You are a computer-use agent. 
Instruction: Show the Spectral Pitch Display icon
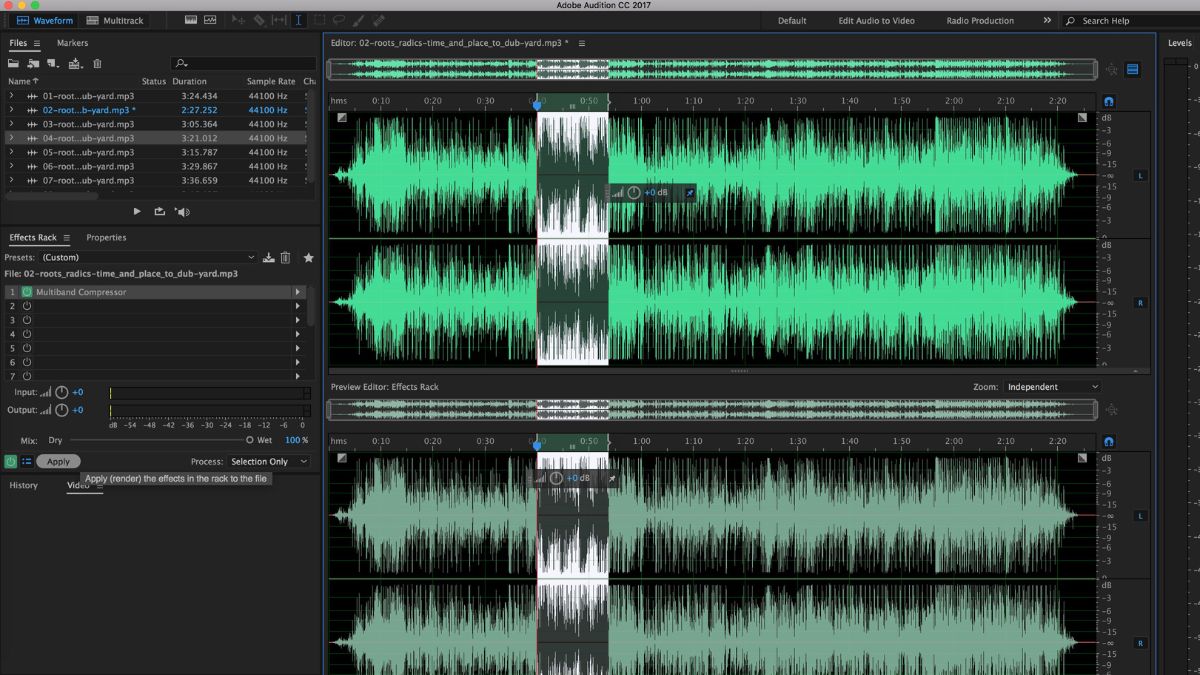coord(210,20)
